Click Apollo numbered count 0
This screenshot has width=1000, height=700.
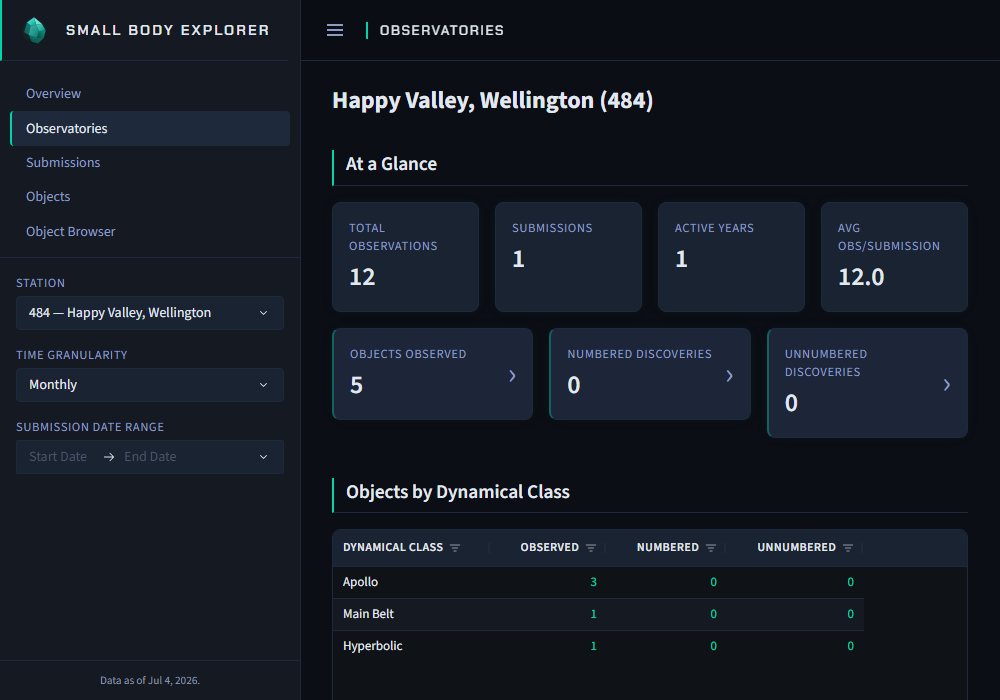pyautogui.click(x=714, y=582)
